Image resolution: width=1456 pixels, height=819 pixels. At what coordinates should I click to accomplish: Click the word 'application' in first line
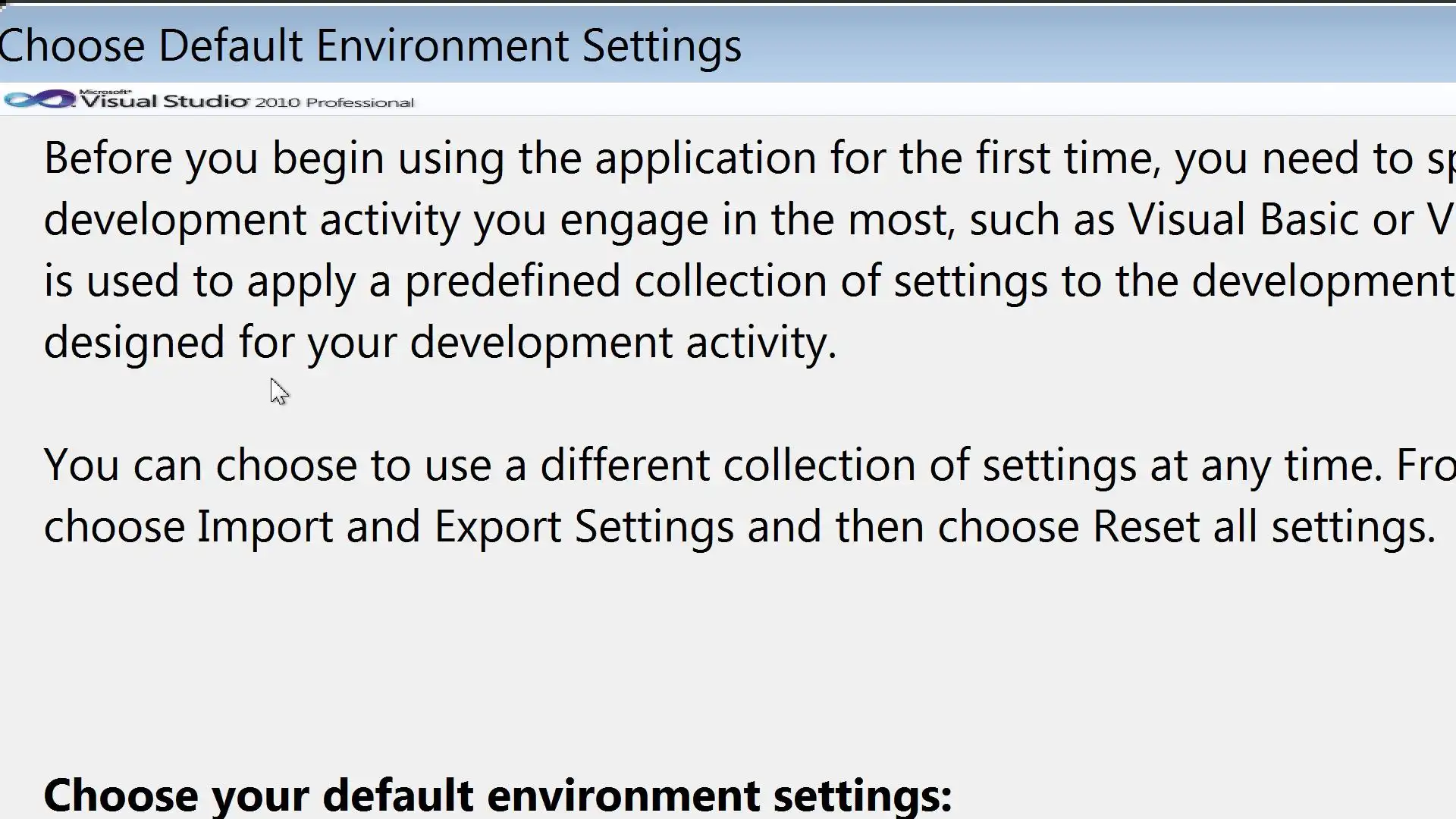pos(705,158)
